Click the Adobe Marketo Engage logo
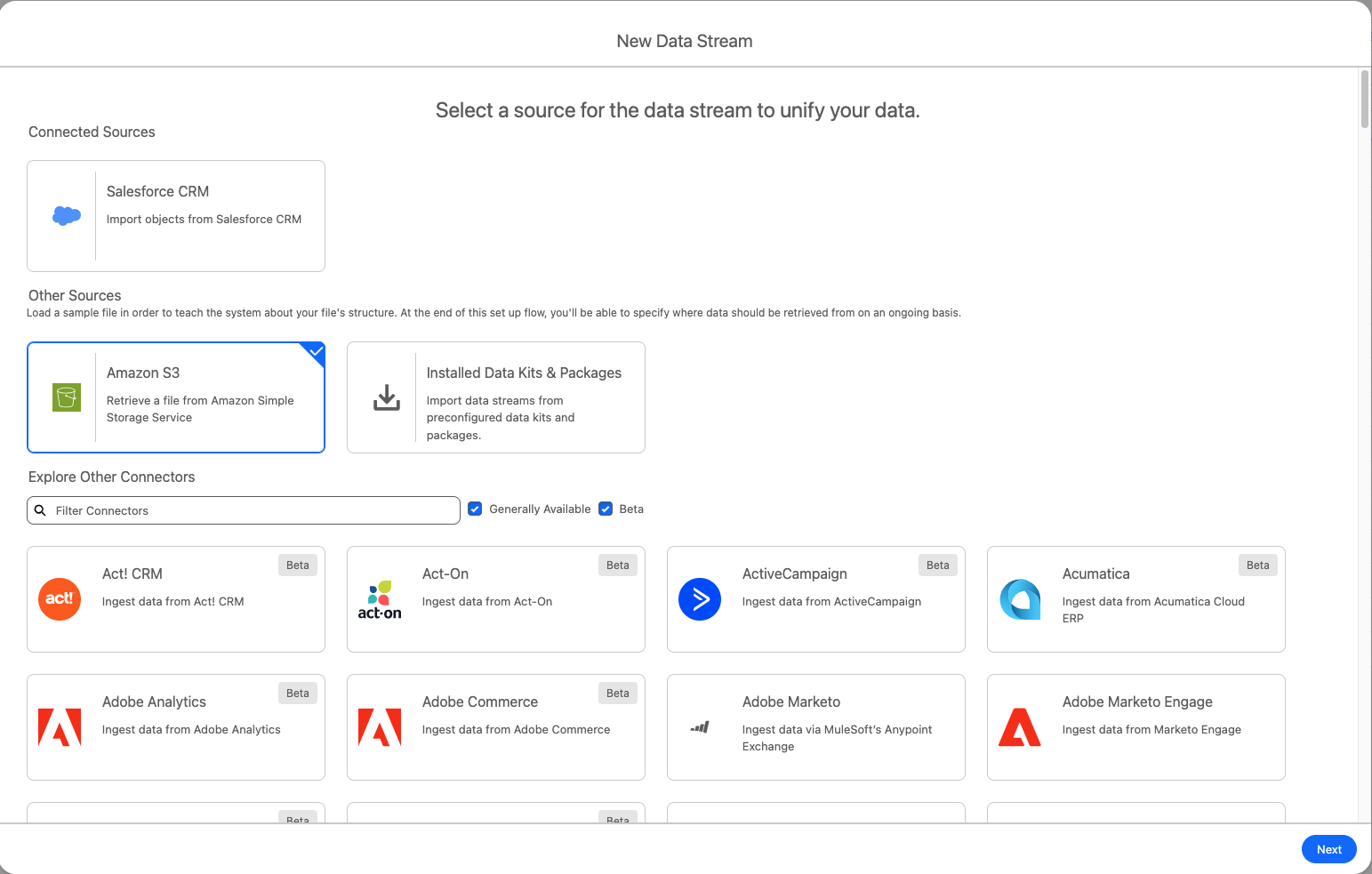 click(1019, 727)
